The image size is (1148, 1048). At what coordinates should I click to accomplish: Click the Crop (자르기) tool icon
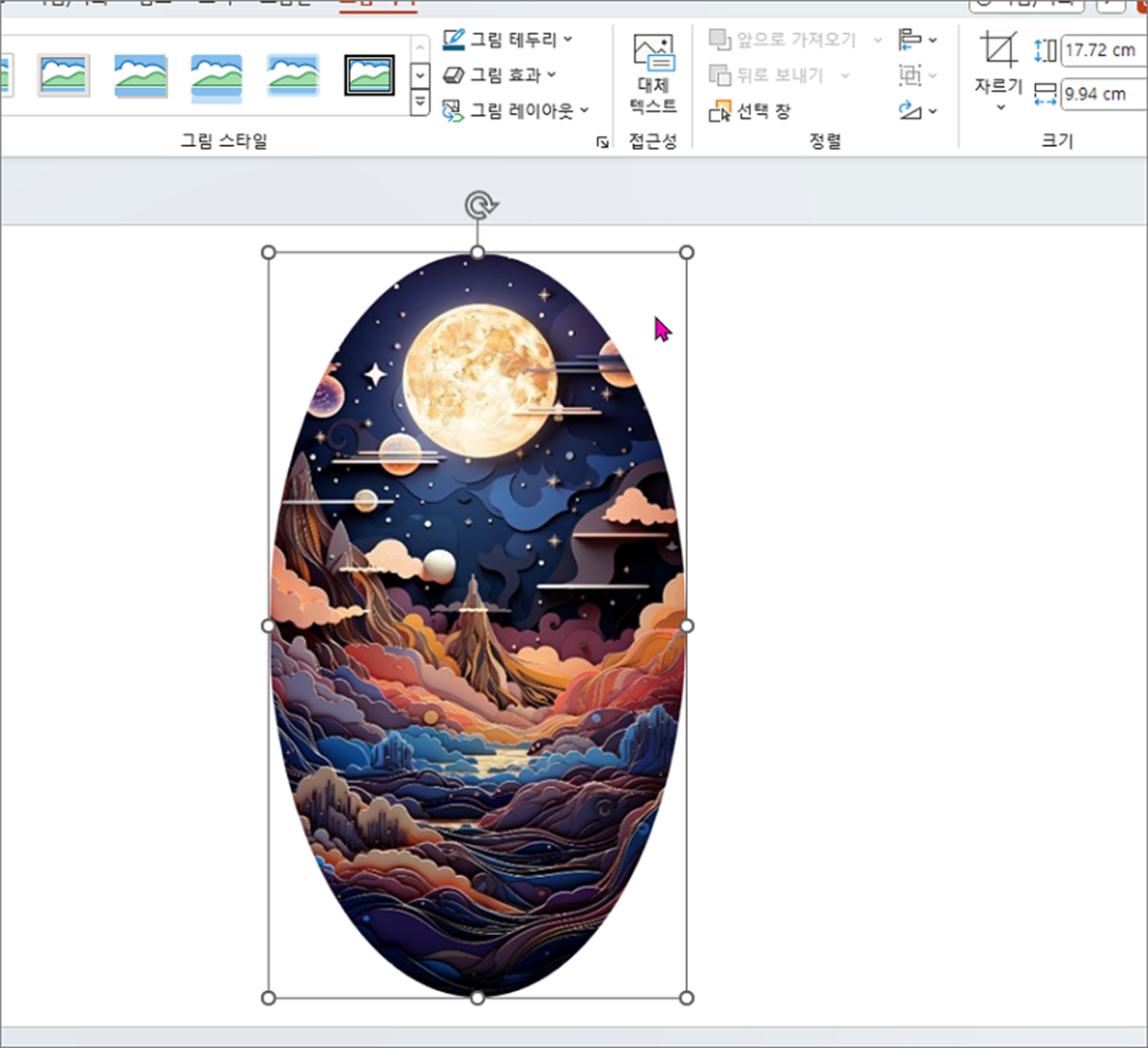[x=998, y=51]
